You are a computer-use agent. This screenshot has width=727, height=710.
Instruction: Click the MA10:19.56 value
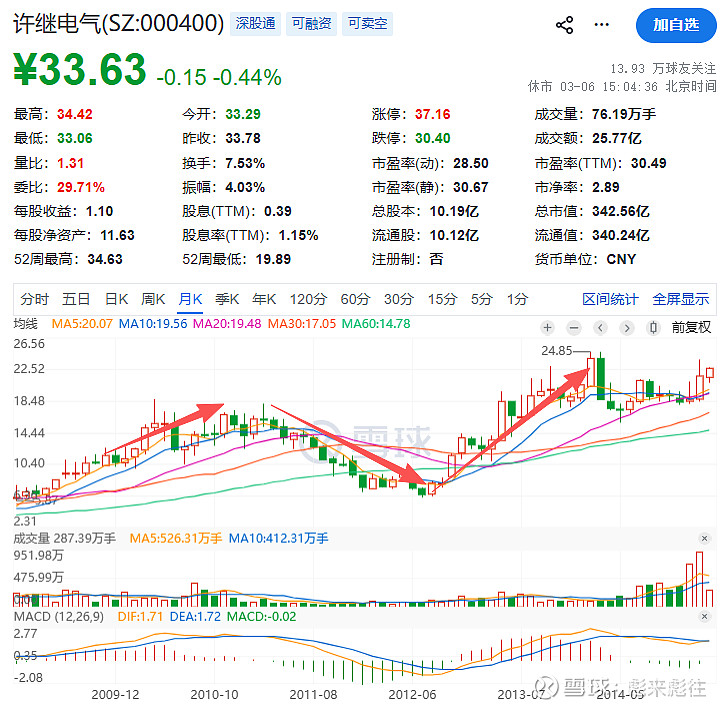point(153,323)
